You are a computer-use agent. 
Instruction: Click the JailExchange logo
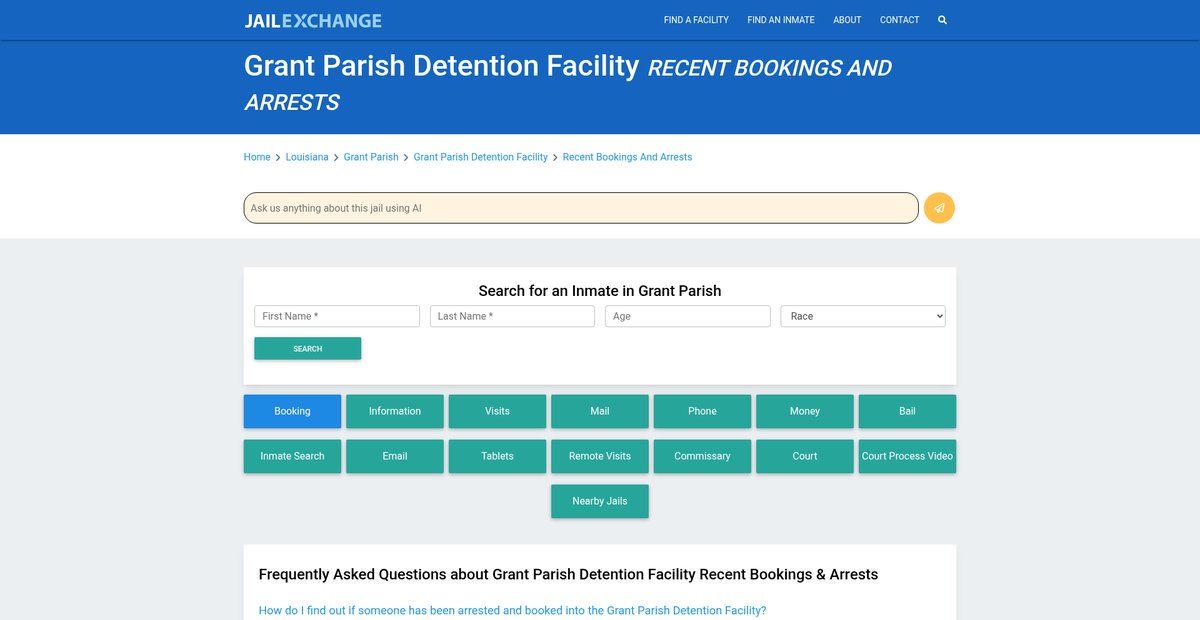point(313,20)
